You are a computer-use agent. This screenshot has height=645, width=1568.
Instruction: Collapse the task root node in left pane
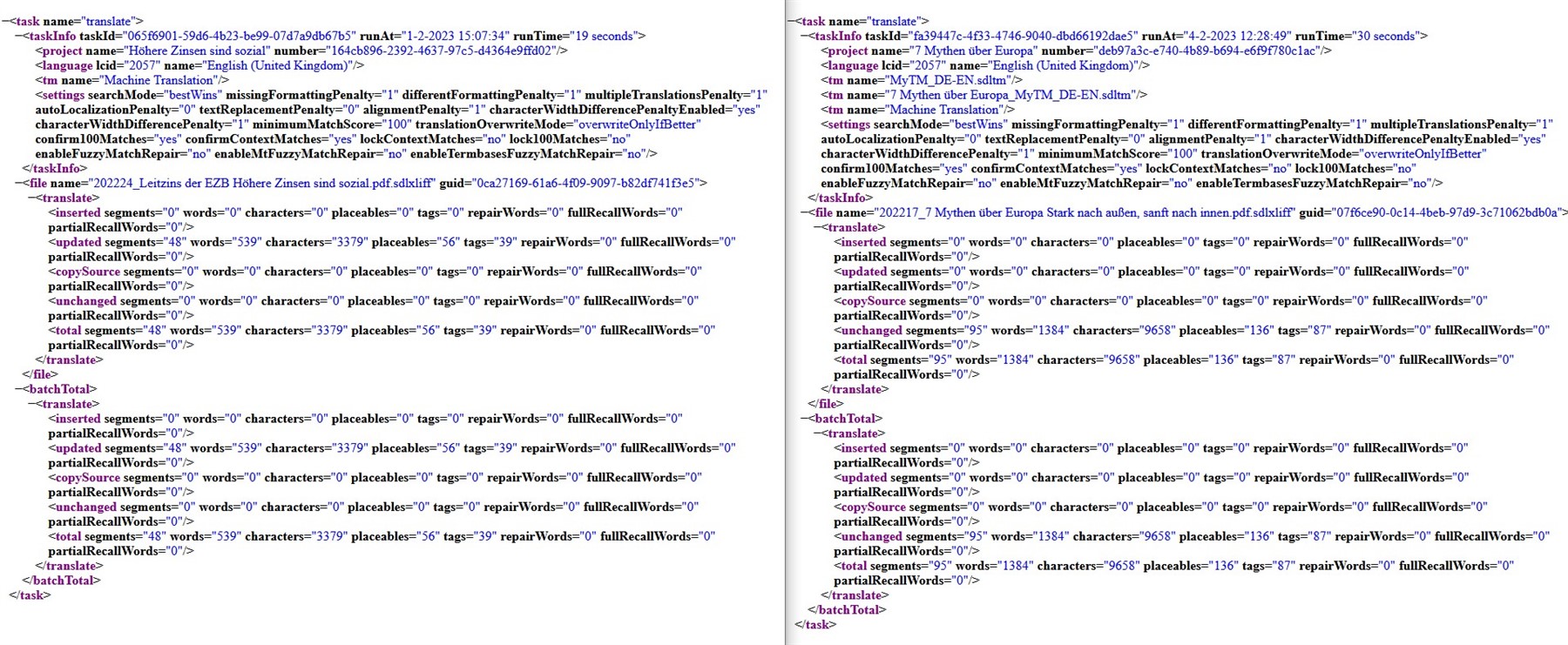(4, 21)
